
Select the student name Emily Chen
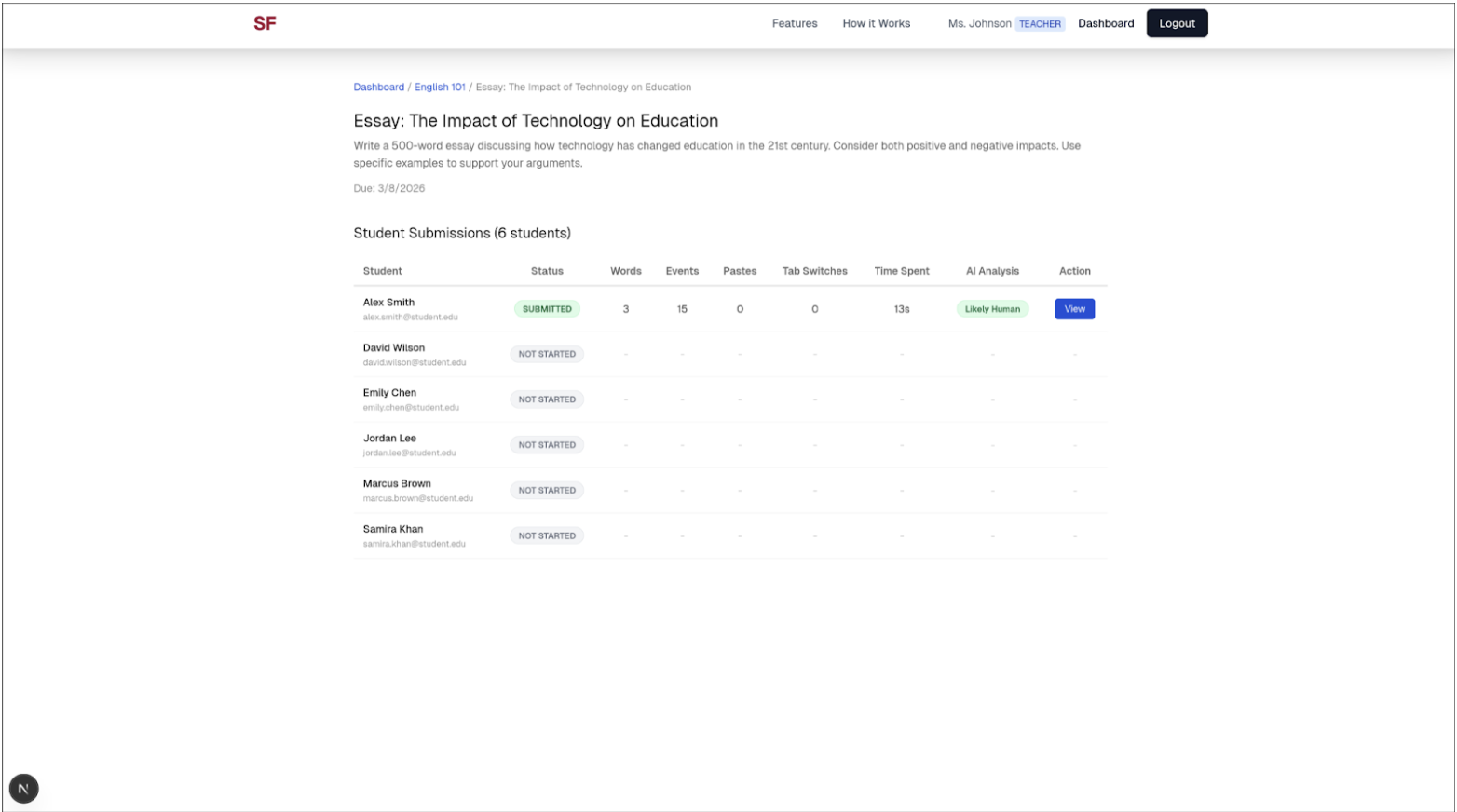coord(389,393)
